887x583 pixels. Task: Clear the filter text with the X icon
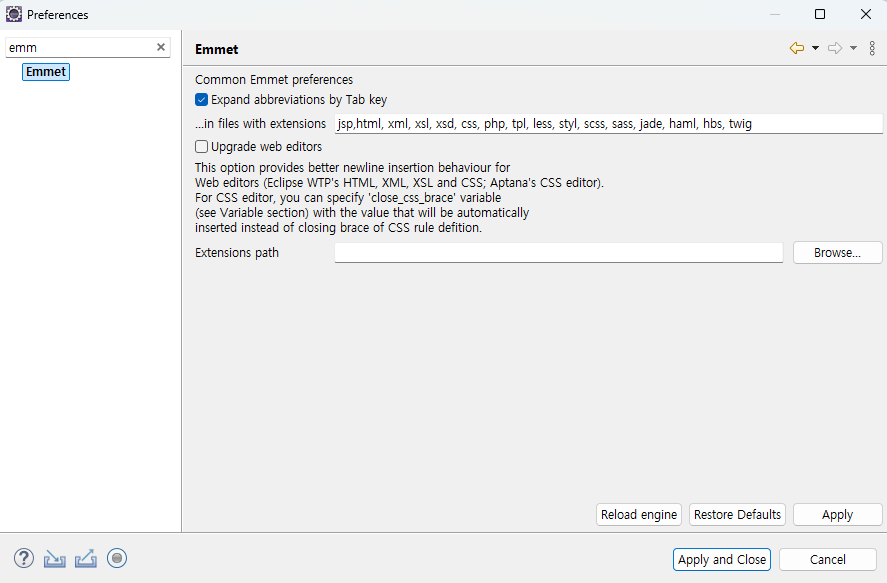[161, 47]
